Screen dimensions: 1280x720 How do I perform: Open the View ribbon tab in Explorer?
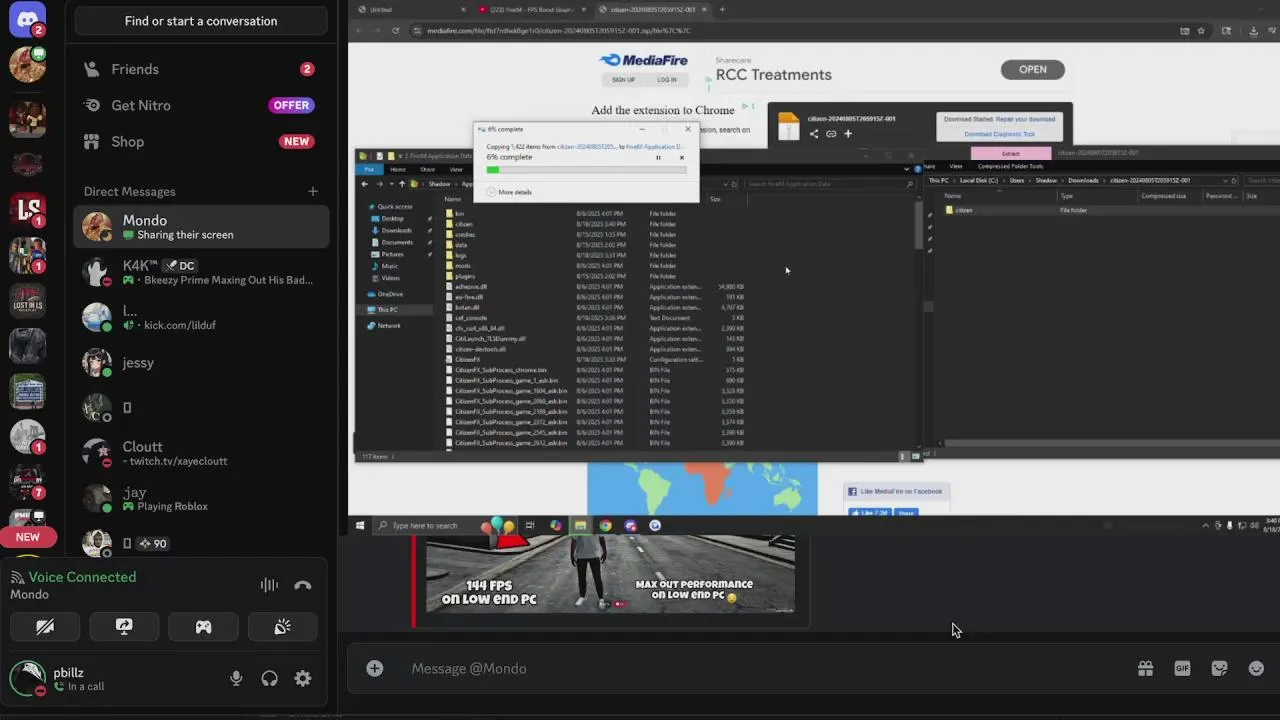(x=454, y=169)
